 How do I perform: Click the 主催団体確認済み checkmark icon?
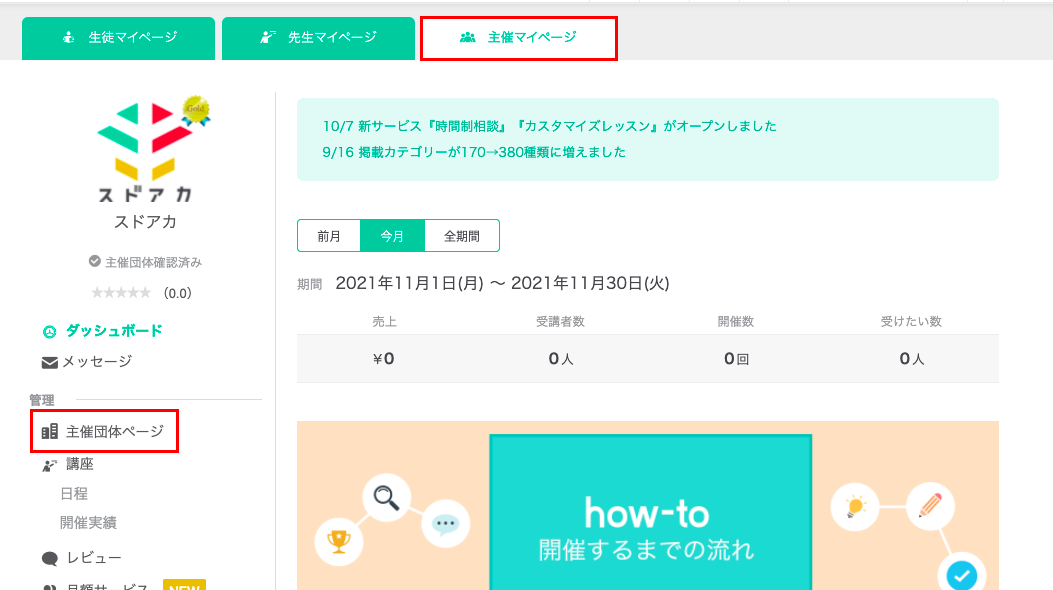(x=95, y=261)
